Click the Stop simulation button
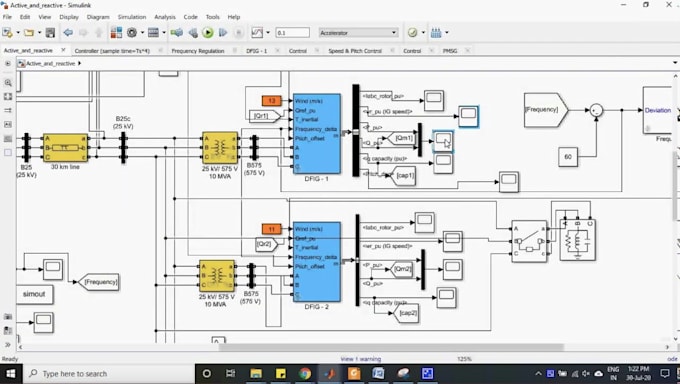 238,33
